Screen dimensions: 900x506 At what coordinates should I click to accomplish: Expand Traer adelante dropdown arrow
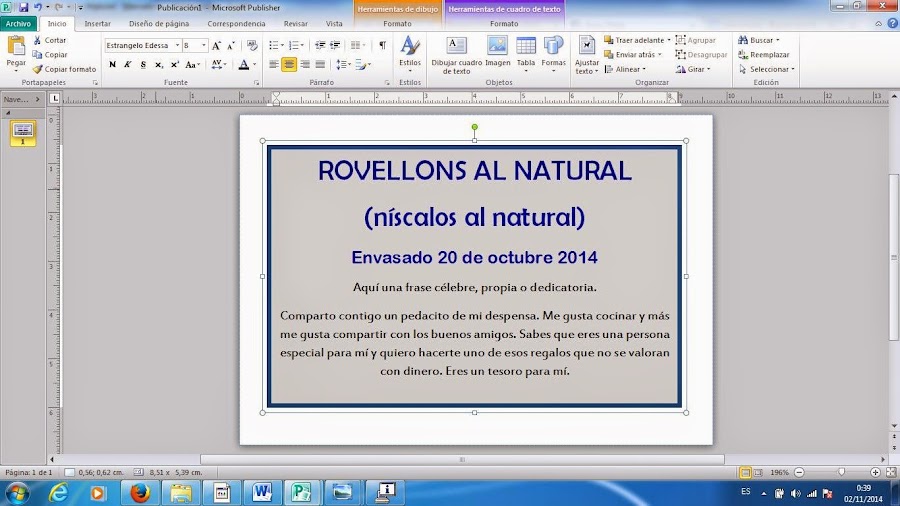[x=669, y=40]
